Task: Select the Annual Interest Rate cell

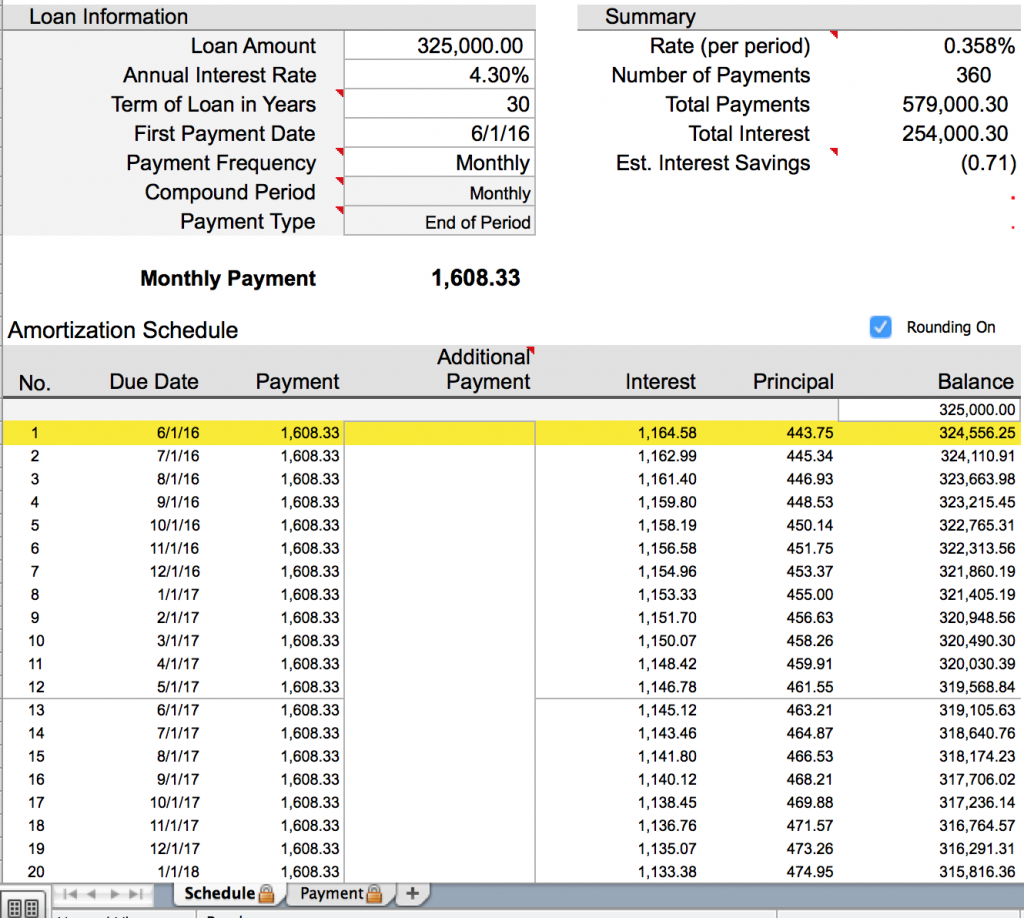Action: (439, 75)
